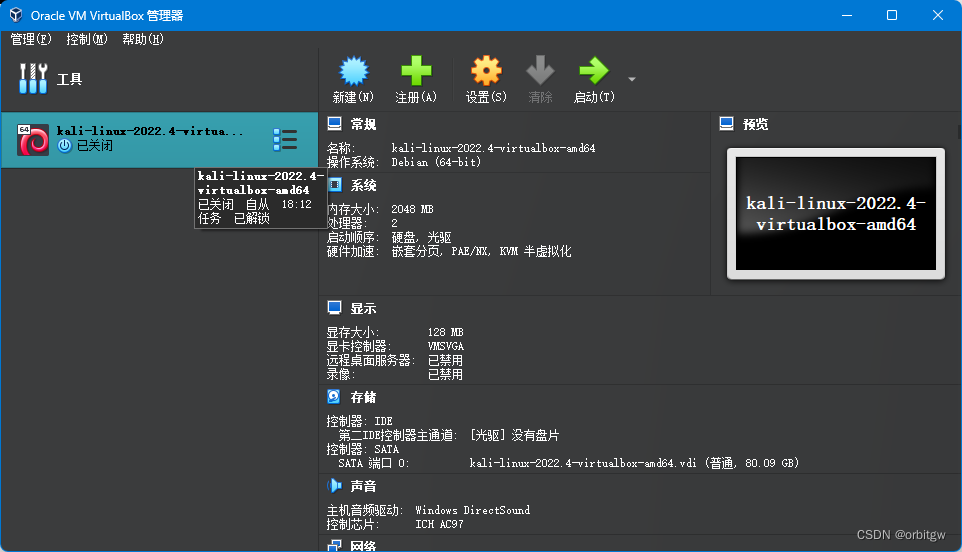Click the 网络 Network section header
The width and height of the screenshot is (962, 552).
(x=363, y=546)
